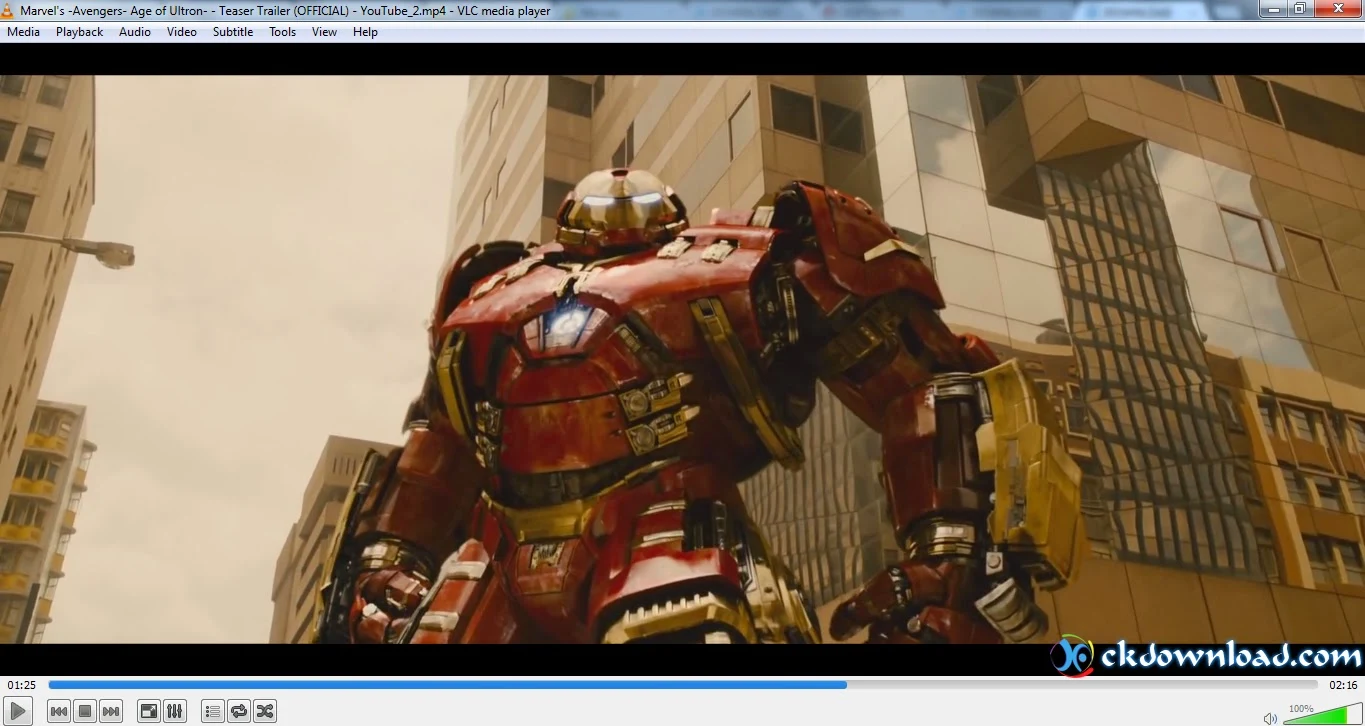Toggle the playlist view
1365x726 pixels.
212,711
